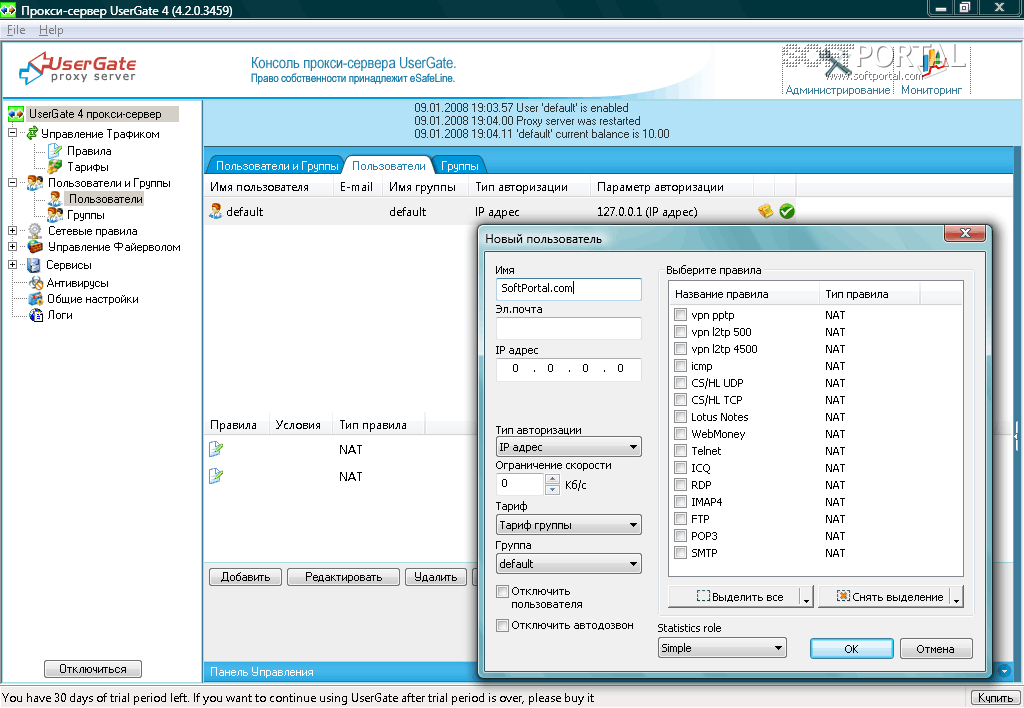1024x708 pixels.
Task: Click the Эл.почта input field
Action: click(x=568, y=328)
